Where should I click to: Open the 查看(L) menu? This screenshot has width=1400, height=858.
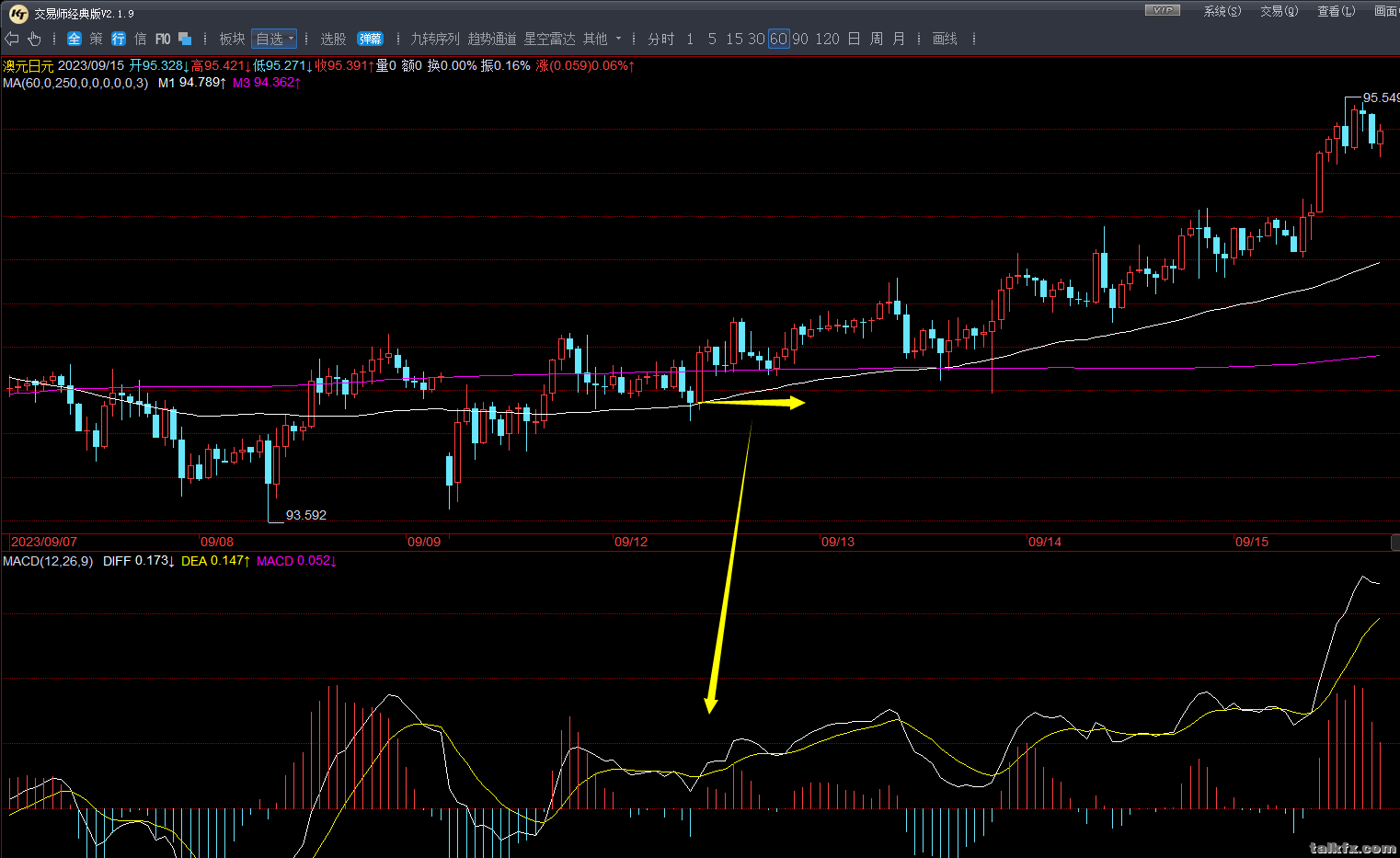(x=1336, y=11)
